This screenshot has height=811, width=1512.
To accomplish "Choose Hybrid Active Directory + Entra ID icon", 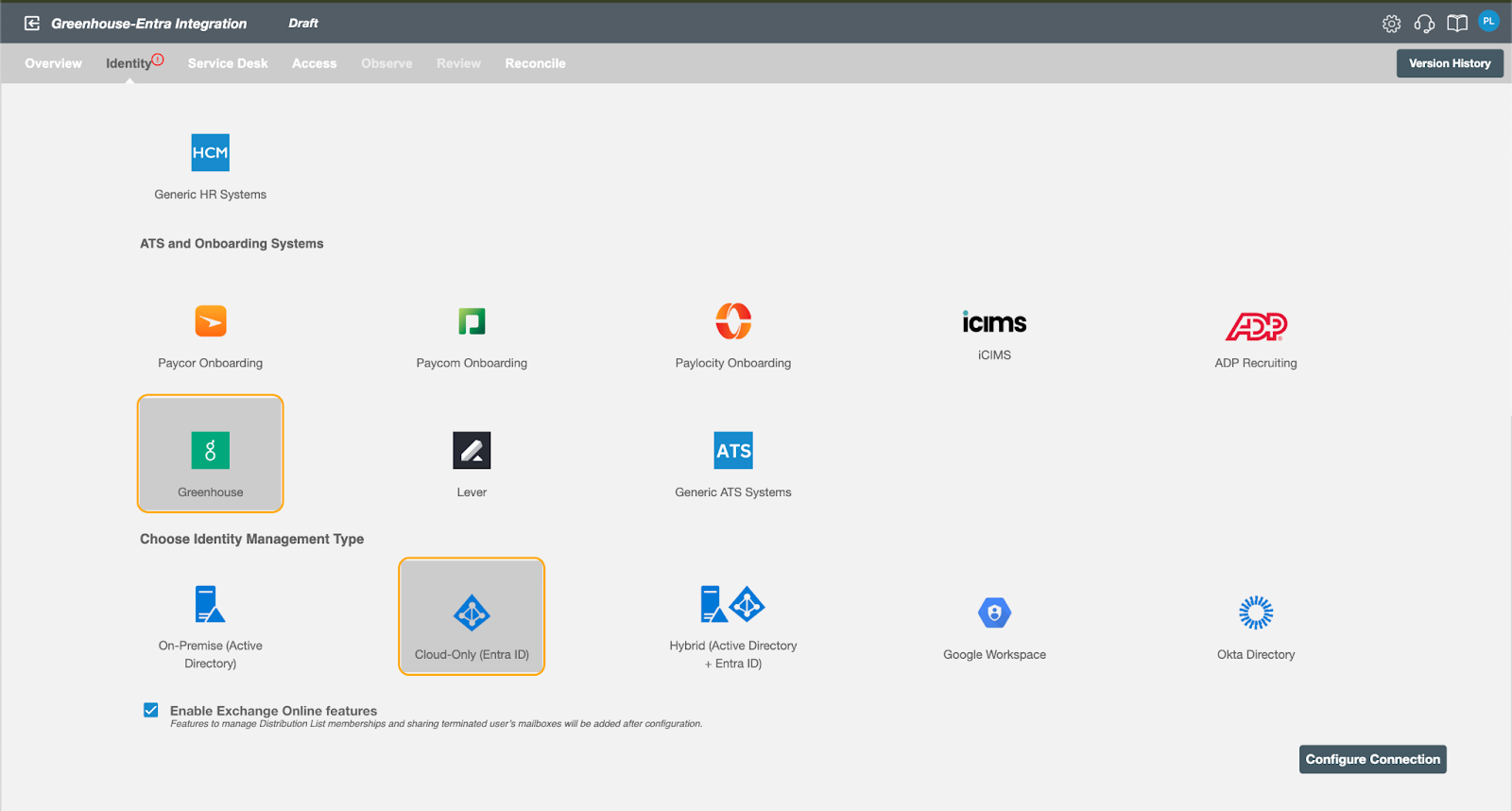I will click(x=733, y=604).
